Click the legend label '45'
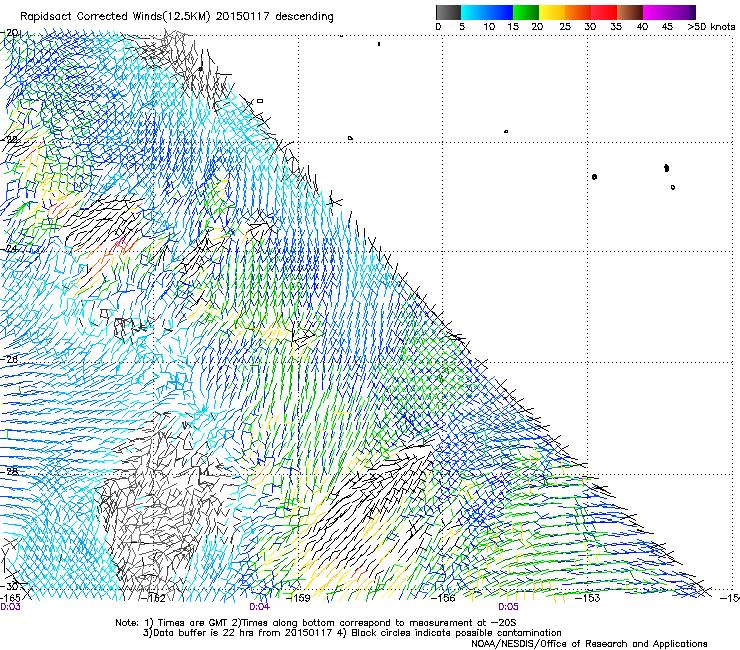The height and width of the screenshot is (650, 740). point(667,27)
